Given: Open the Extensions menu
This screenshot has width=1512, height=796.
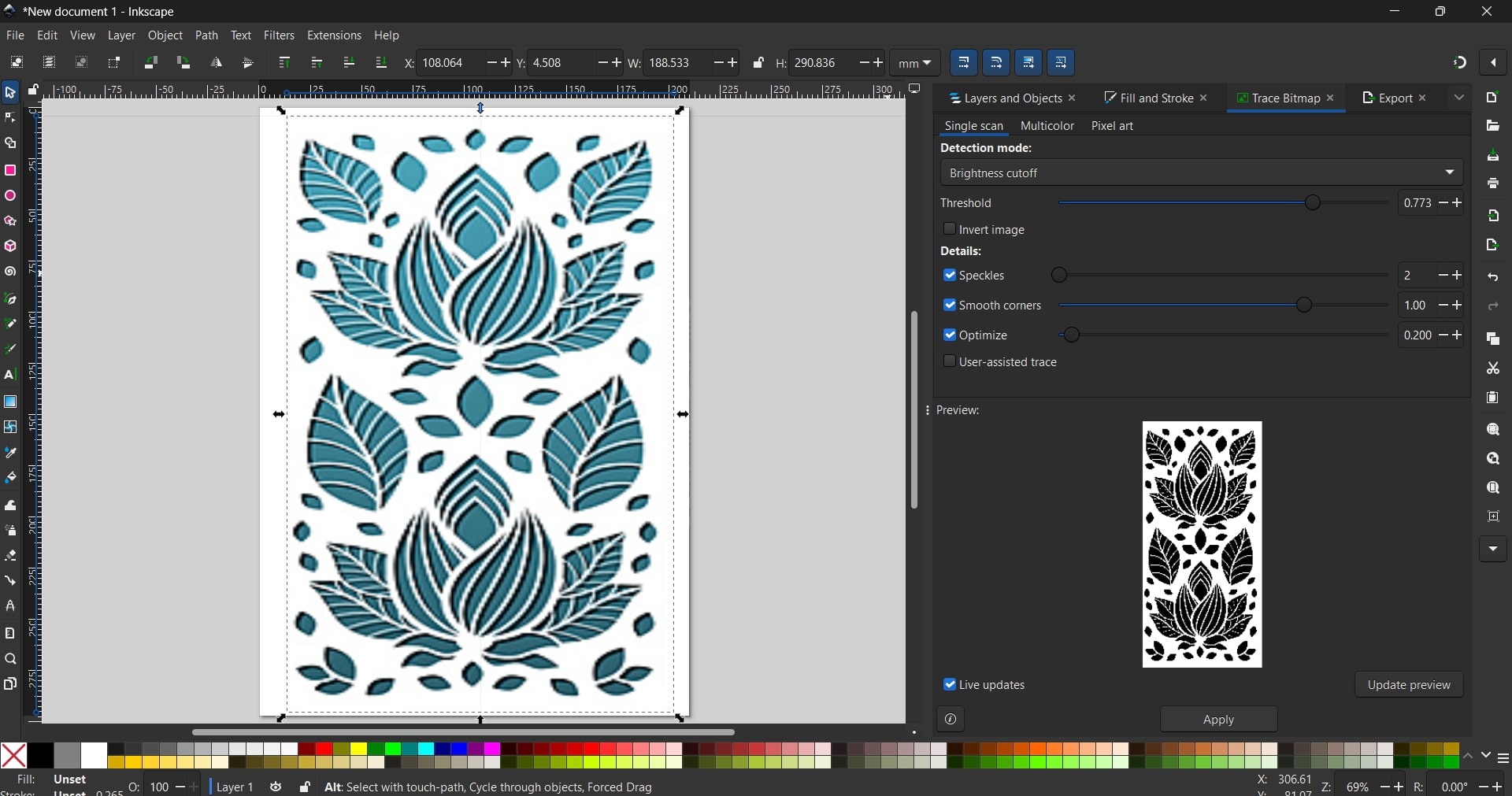Looking at the screenshot, I should pos(334,35).
